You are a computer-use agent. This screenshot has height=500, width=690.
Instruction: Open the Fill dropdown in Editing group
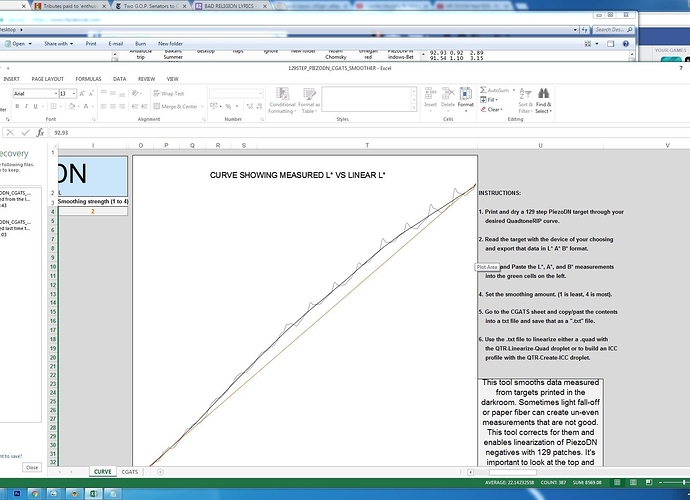(489, 100)
